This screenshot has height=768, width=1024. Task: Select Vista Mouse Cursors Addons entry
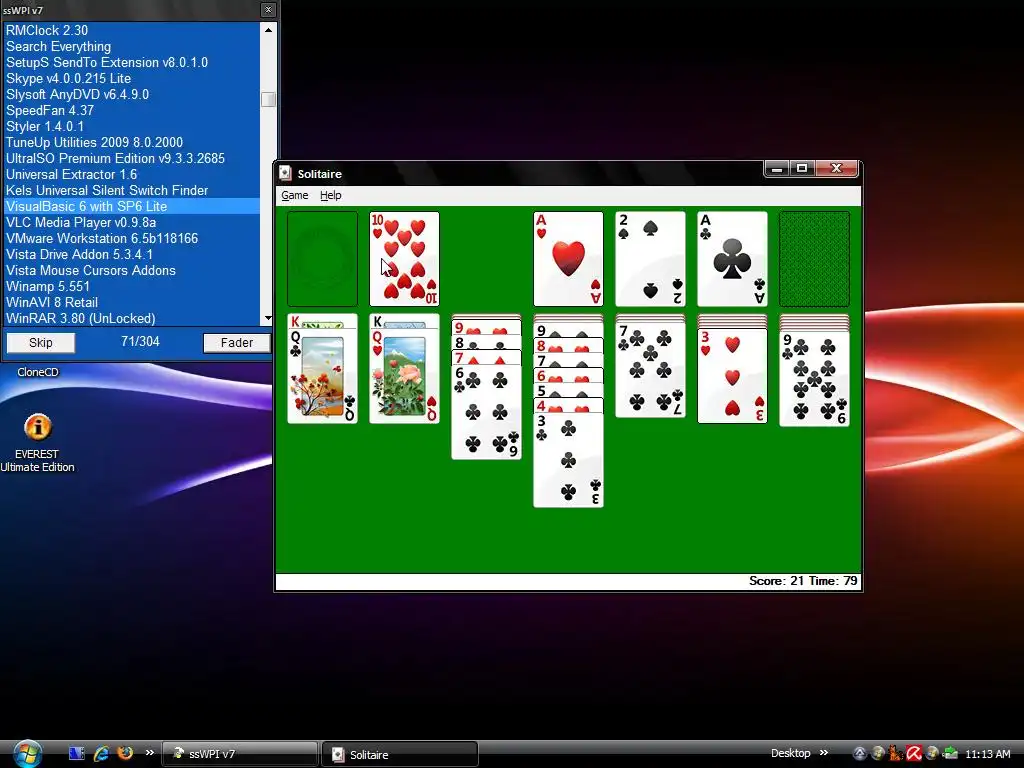132,270
